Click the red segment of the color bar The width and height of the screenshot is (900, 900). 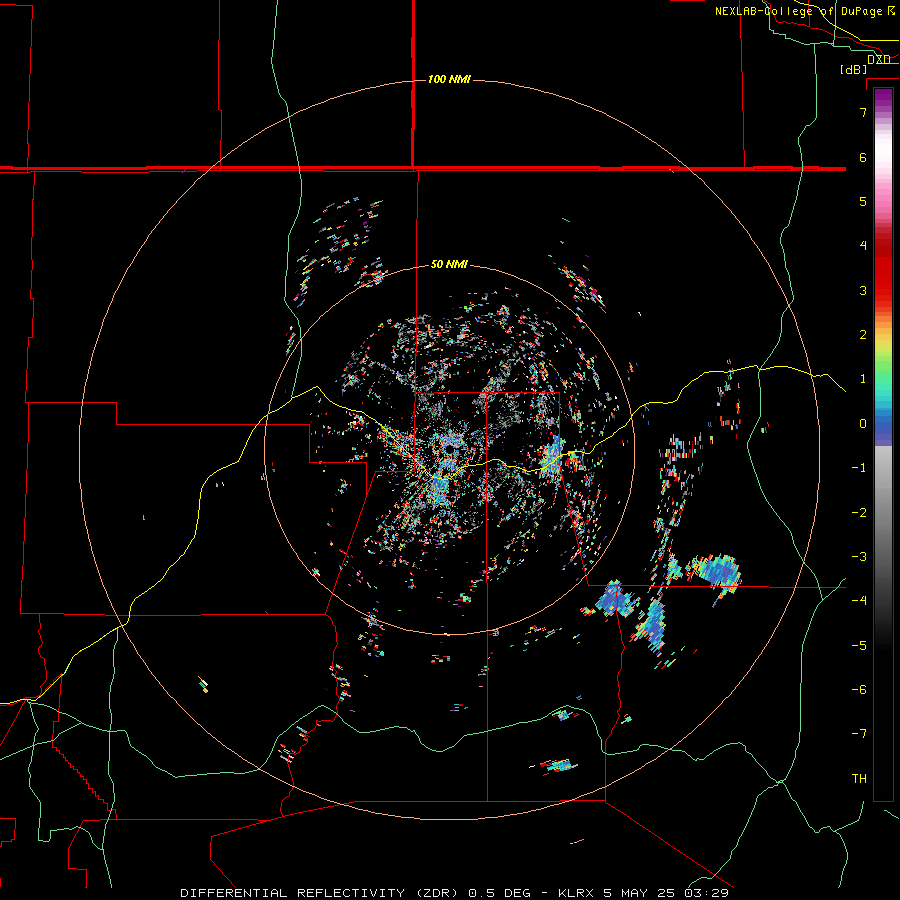883,270
